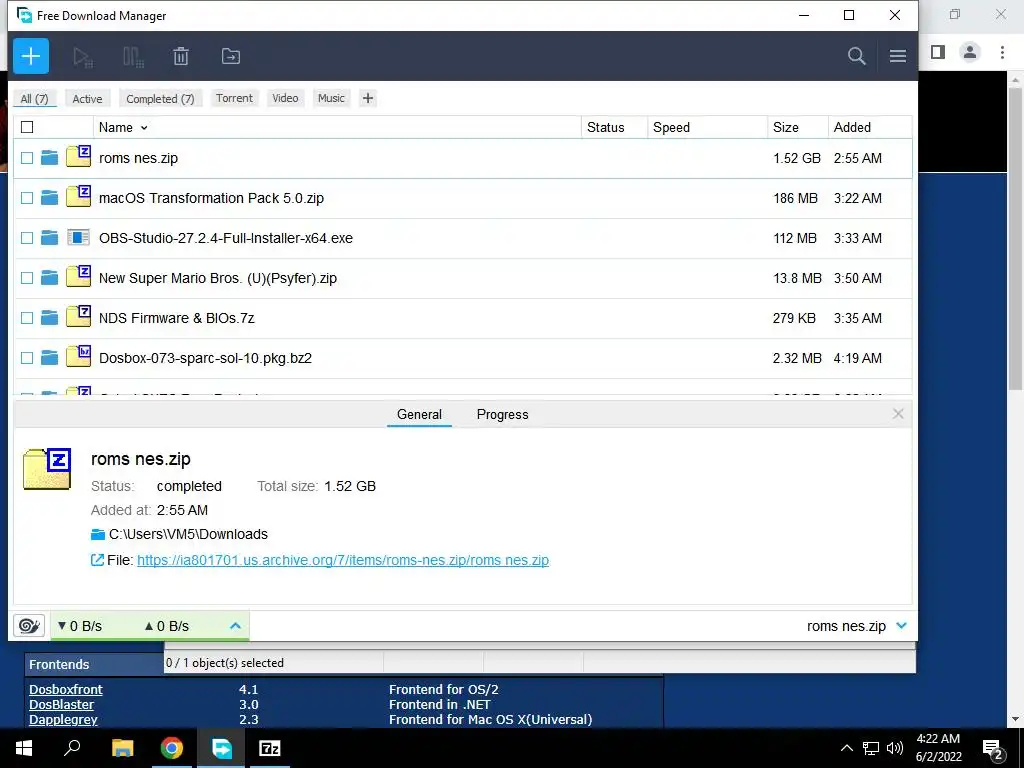The height and width of the screenshot is (768, 1024).
Task: Open the hamburger main menu
Action: (898, 56)
